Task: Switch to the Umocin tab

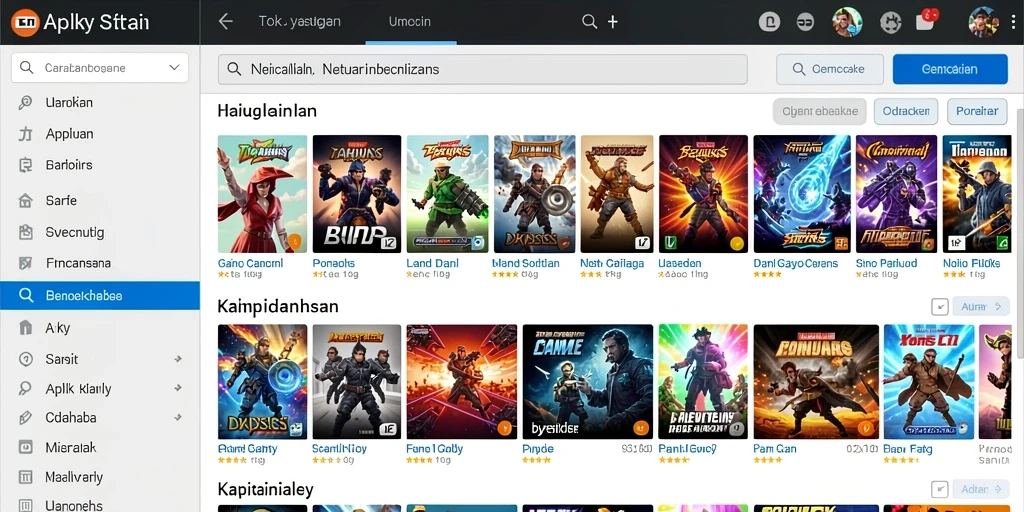Action: pos(409,22)
